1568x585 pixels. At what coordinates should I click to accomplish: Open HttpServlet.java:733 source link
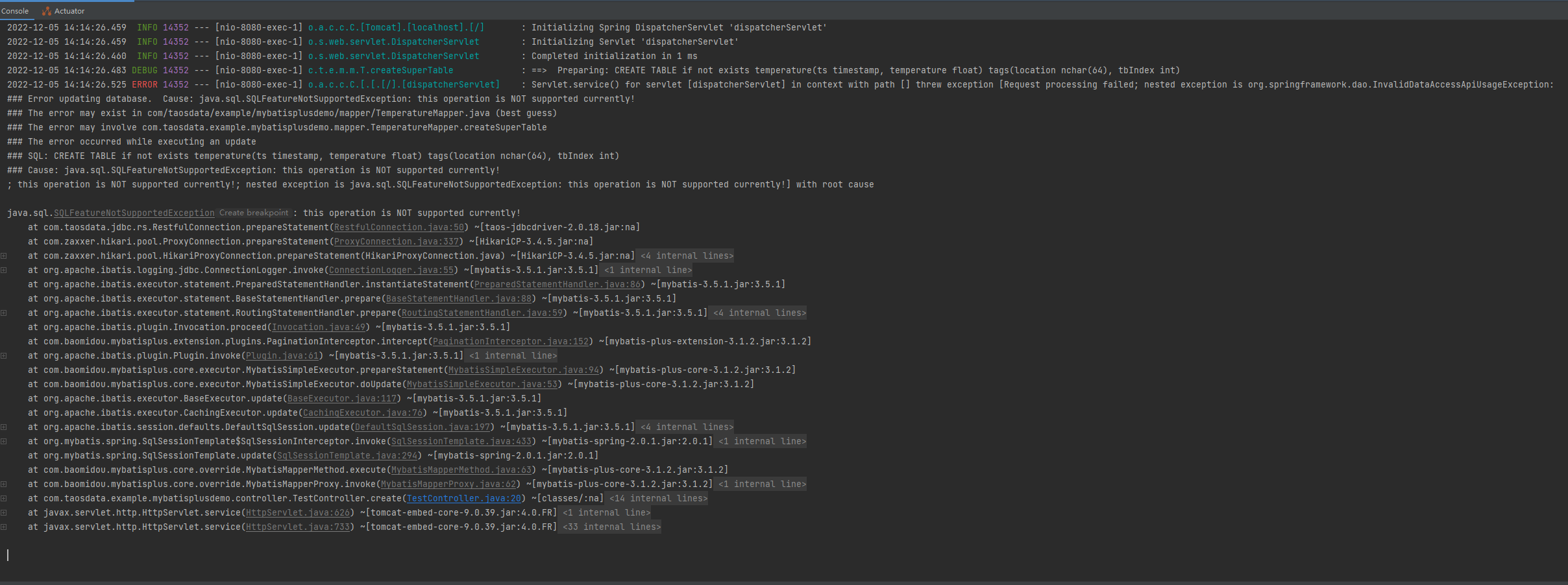pos(297,527)
